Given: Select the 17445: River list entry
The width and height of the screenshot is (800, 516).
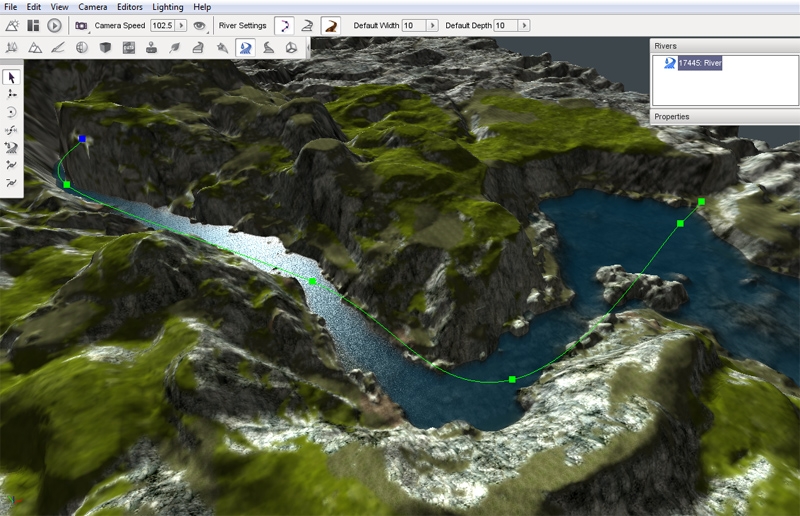Looking at the screenshot, I should coord(699,63).
